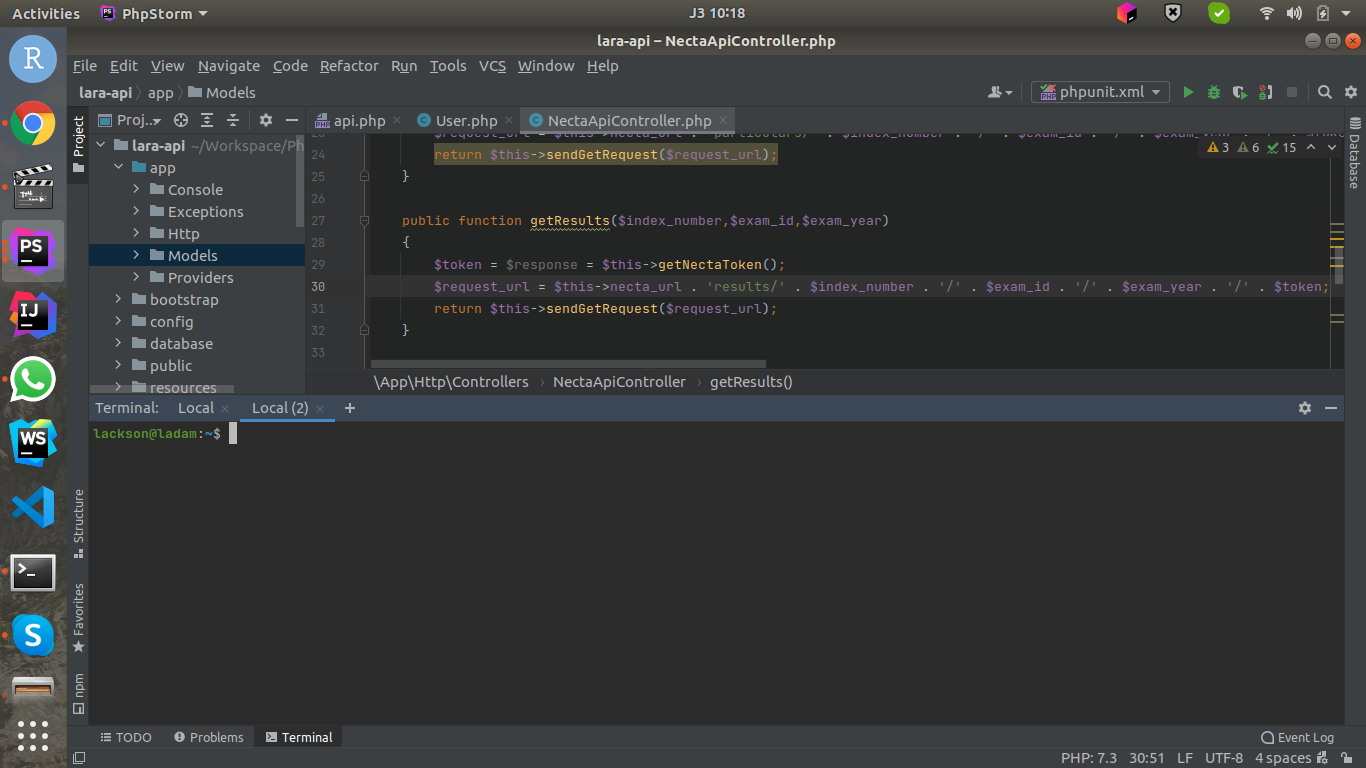Go to previous highlighted error arrow

click(1310, 147)
